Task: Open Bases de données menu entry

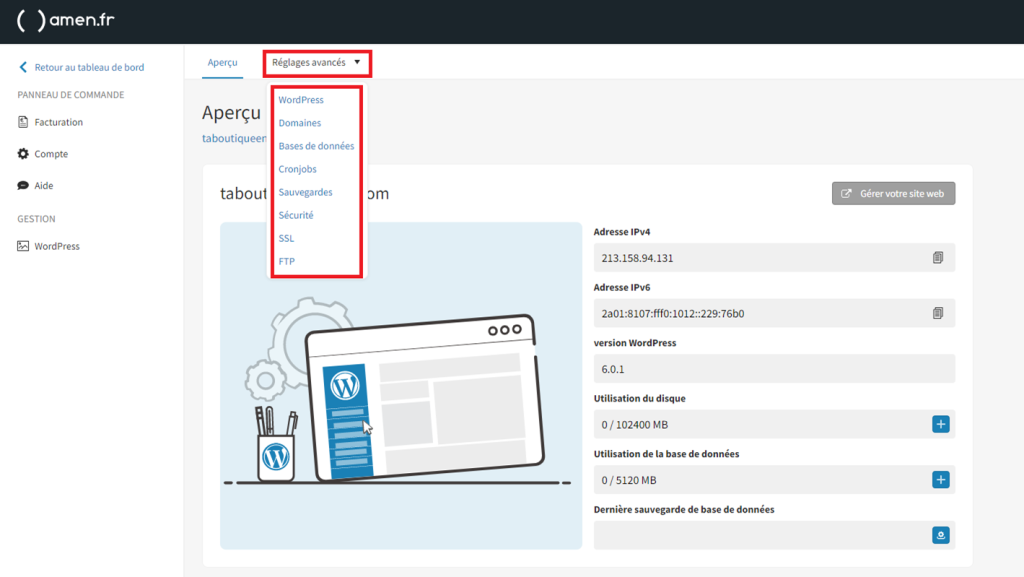Action: (x=316, y=146)
